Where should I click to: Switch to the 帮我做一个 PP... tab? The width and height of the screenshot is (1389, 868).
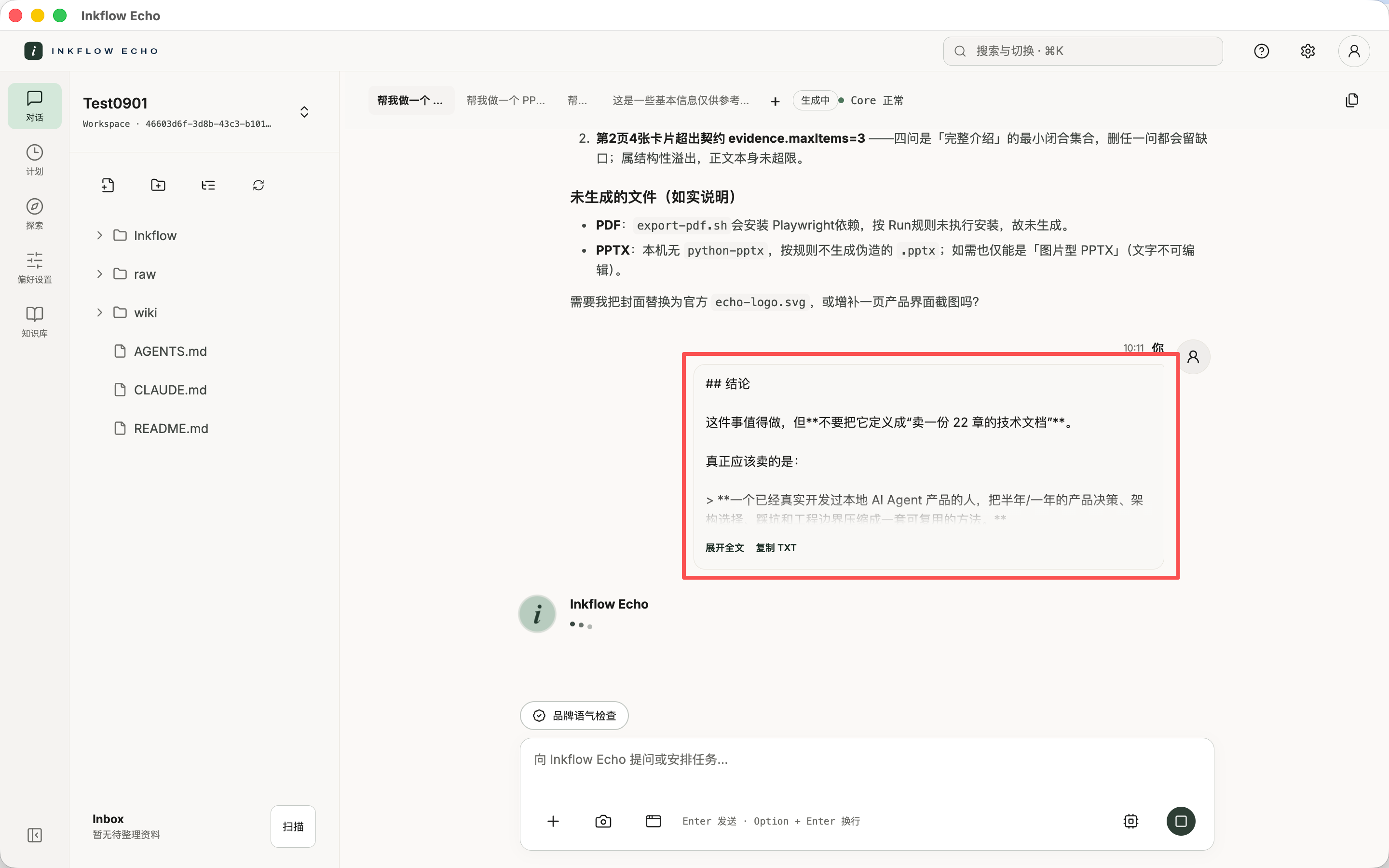point(505,100)
